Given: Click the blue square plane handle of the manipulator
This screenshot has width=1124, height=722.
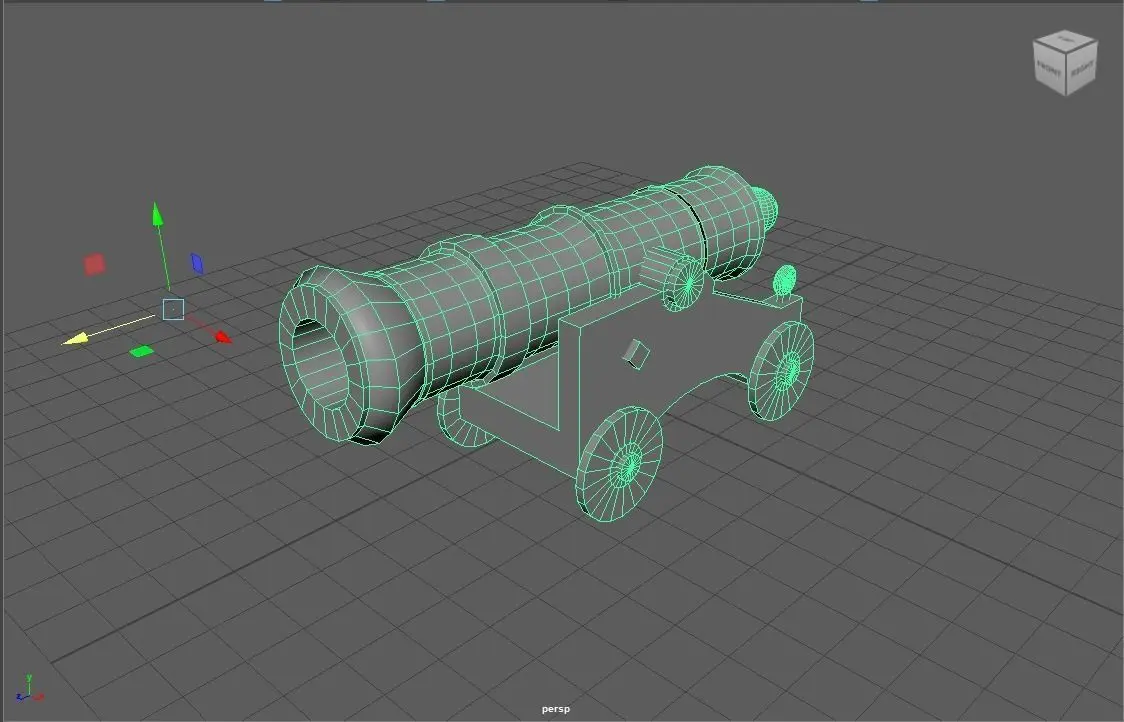Looking at the screenshot, I should [x=197, y=263].
